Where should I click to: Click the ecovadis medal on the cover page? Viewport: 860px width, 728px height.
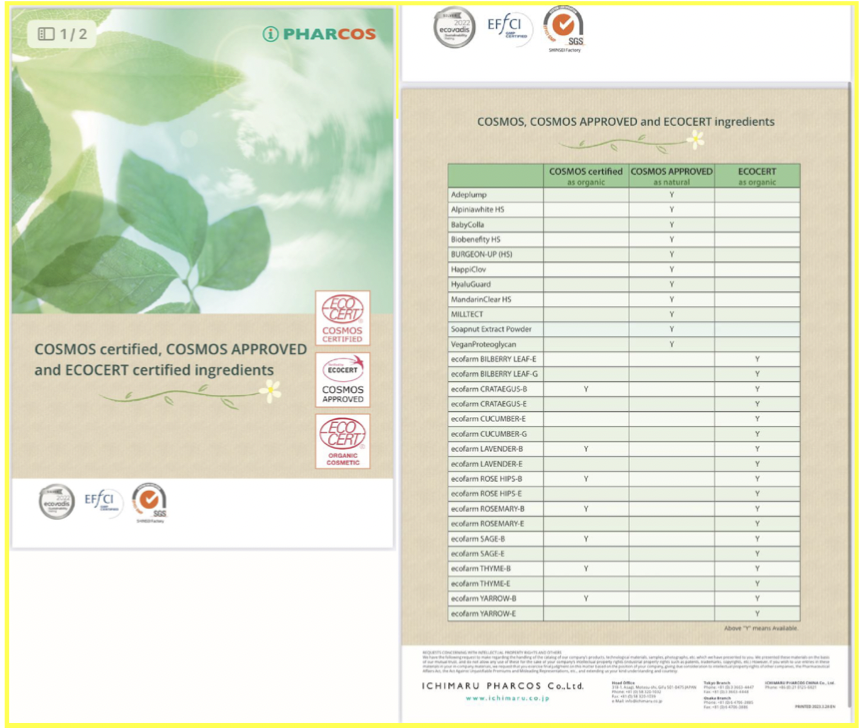tap(56, 501)
